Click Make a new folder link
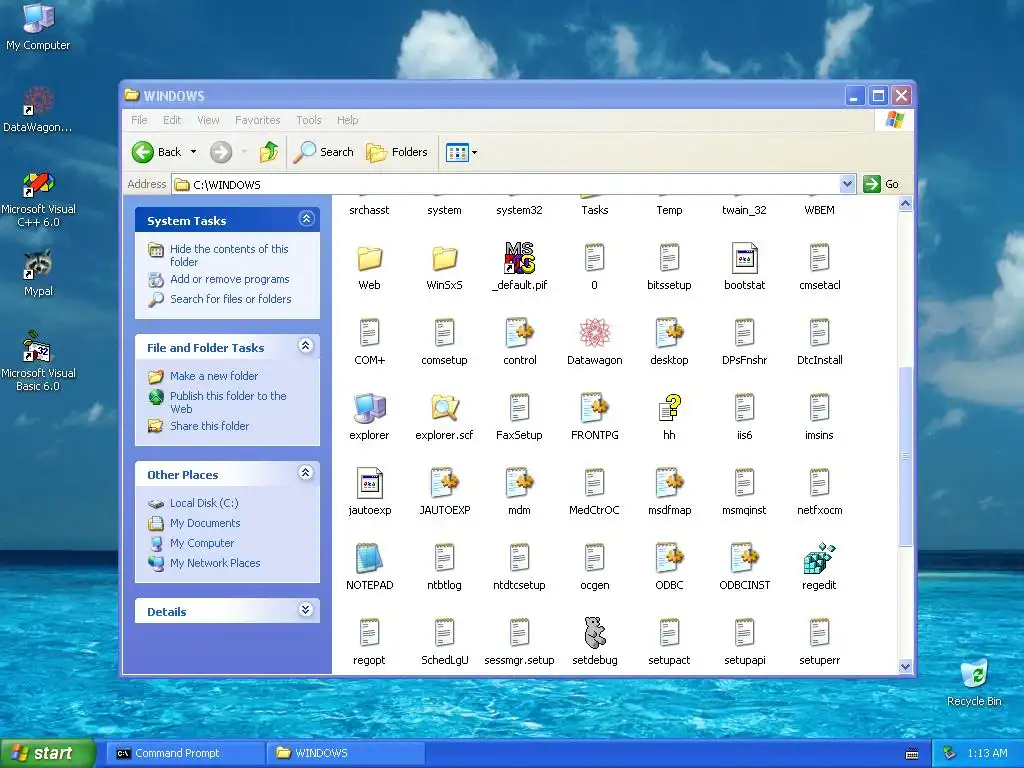Viewport: 1024px width, 768px height. (214, 376)
